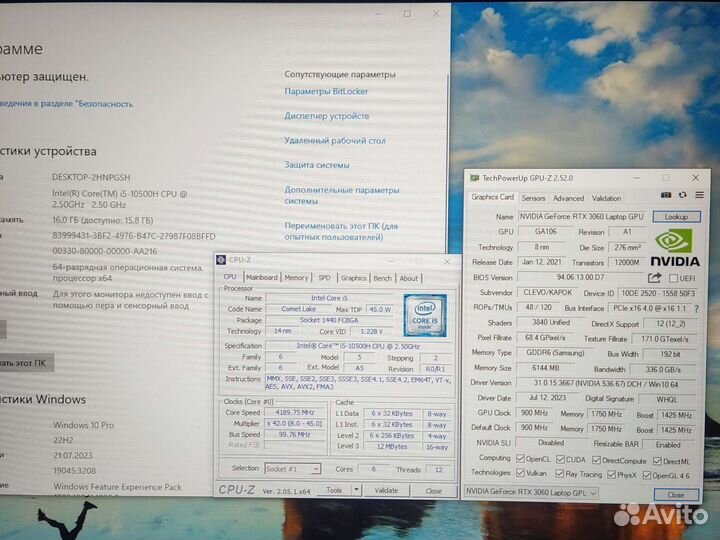Click the Level 3 cache 12 MBytes value
The width and height of the screenshot is (720, 540).
[392, 446]
